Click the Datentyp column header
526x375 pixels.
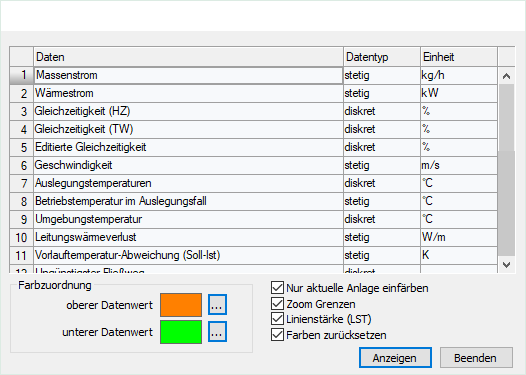coord(382,57)
